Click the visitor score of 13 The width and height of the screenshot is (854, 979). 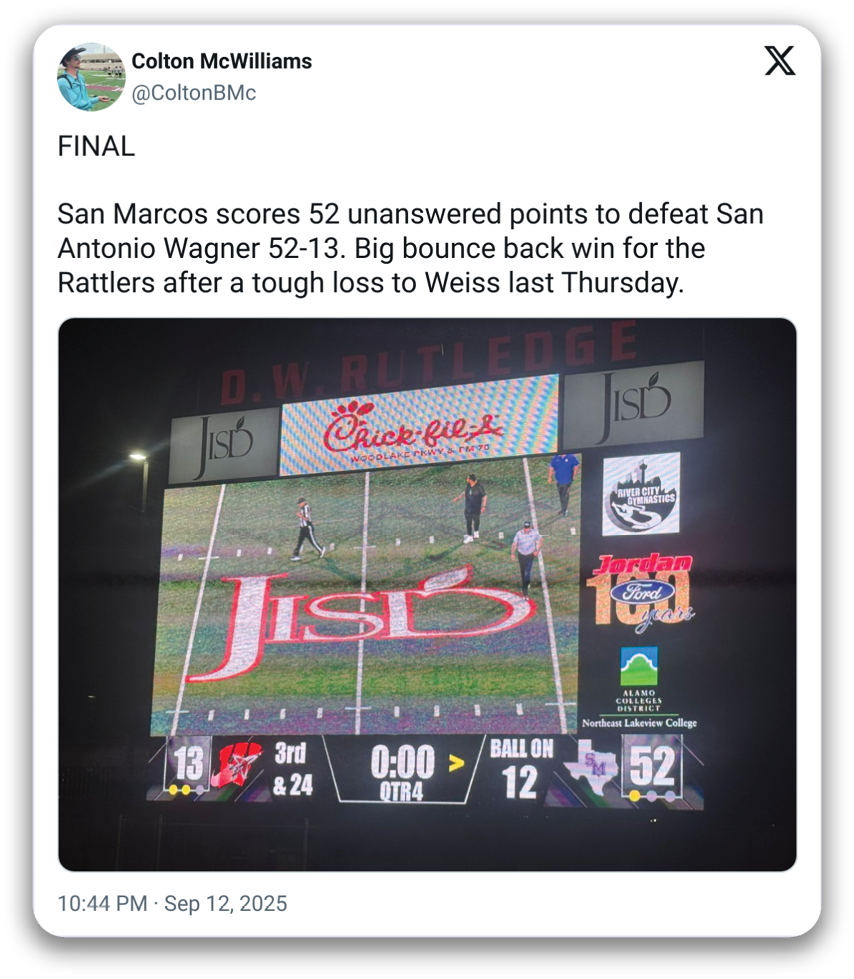[188, 766]
